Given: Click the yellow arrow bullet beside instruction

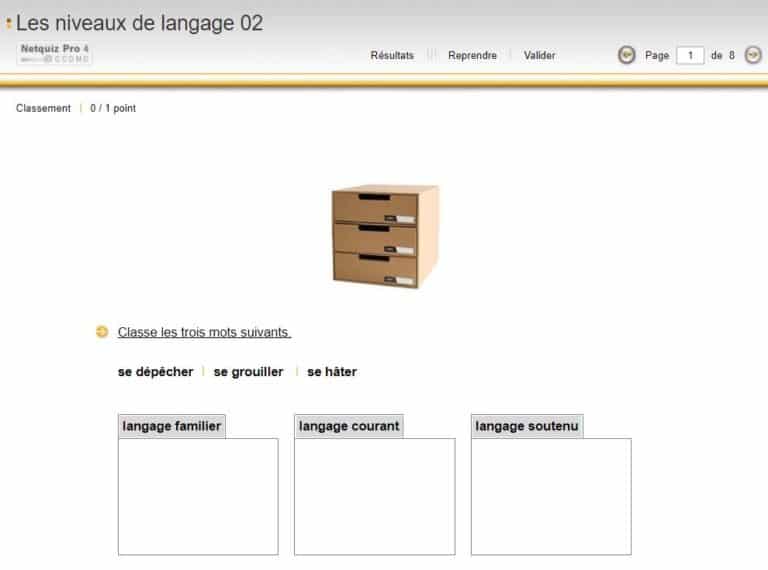Looking at the screenshot, I should tap(102, 332).
